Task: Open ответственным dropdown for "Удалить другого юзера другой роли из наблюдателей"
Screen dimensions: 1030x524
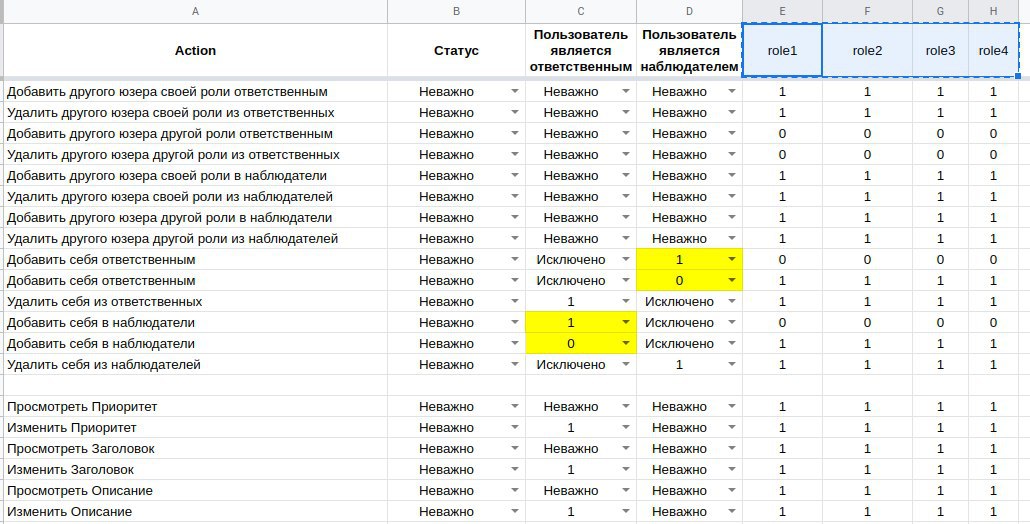Action: coord(626,239)
